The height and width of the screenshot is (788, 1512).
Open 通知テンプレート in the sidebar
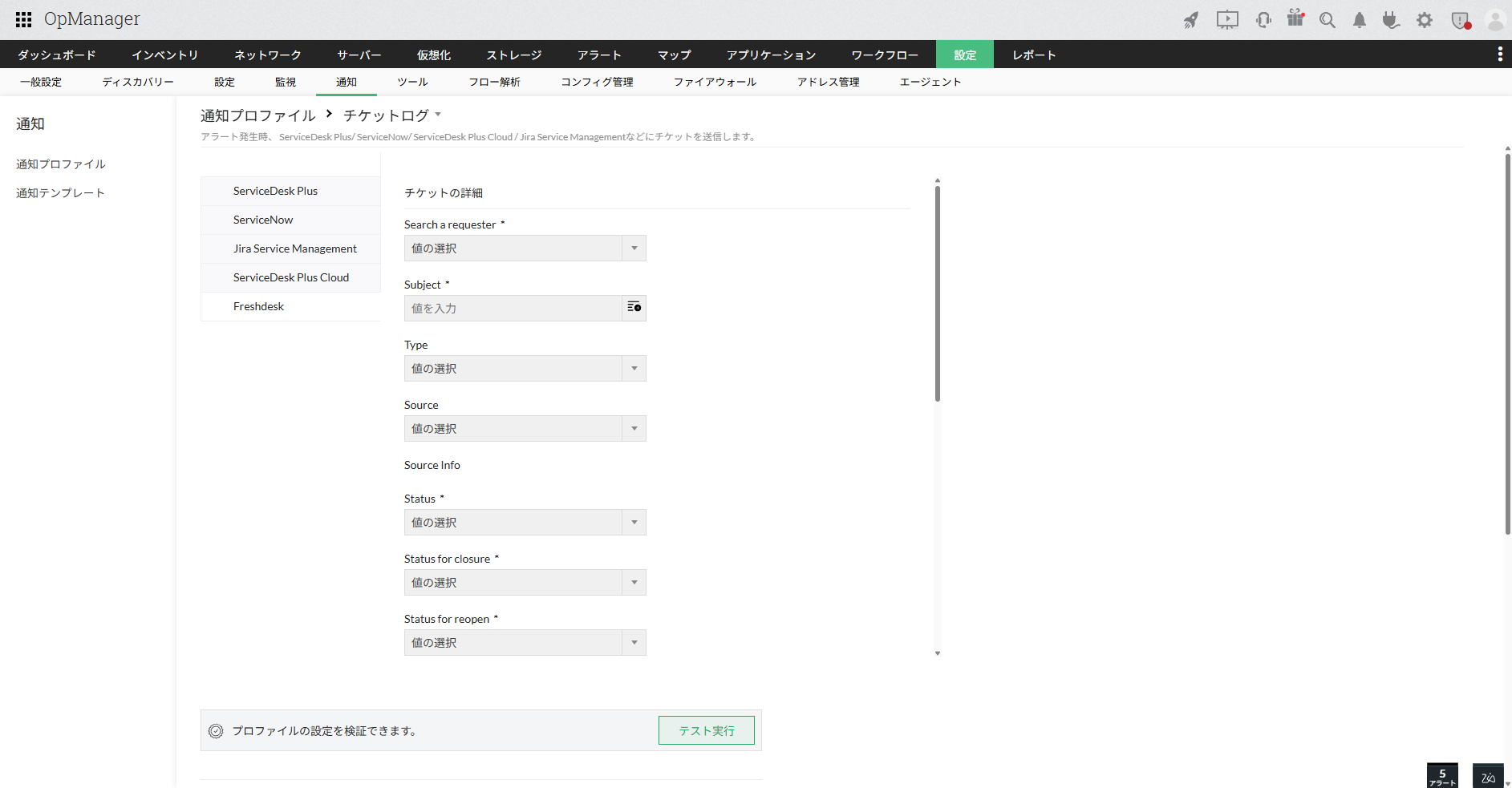[x=60, y=192]
